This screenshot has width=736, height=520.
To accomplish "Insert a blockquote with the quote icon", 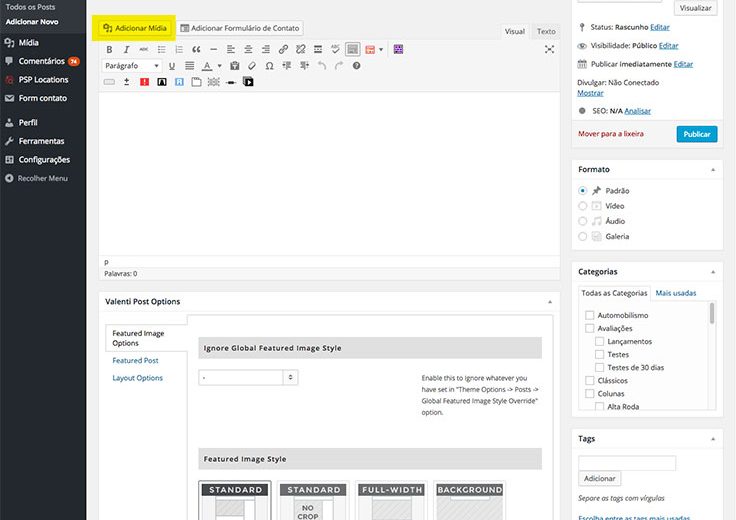I will (x=196, y=49).
